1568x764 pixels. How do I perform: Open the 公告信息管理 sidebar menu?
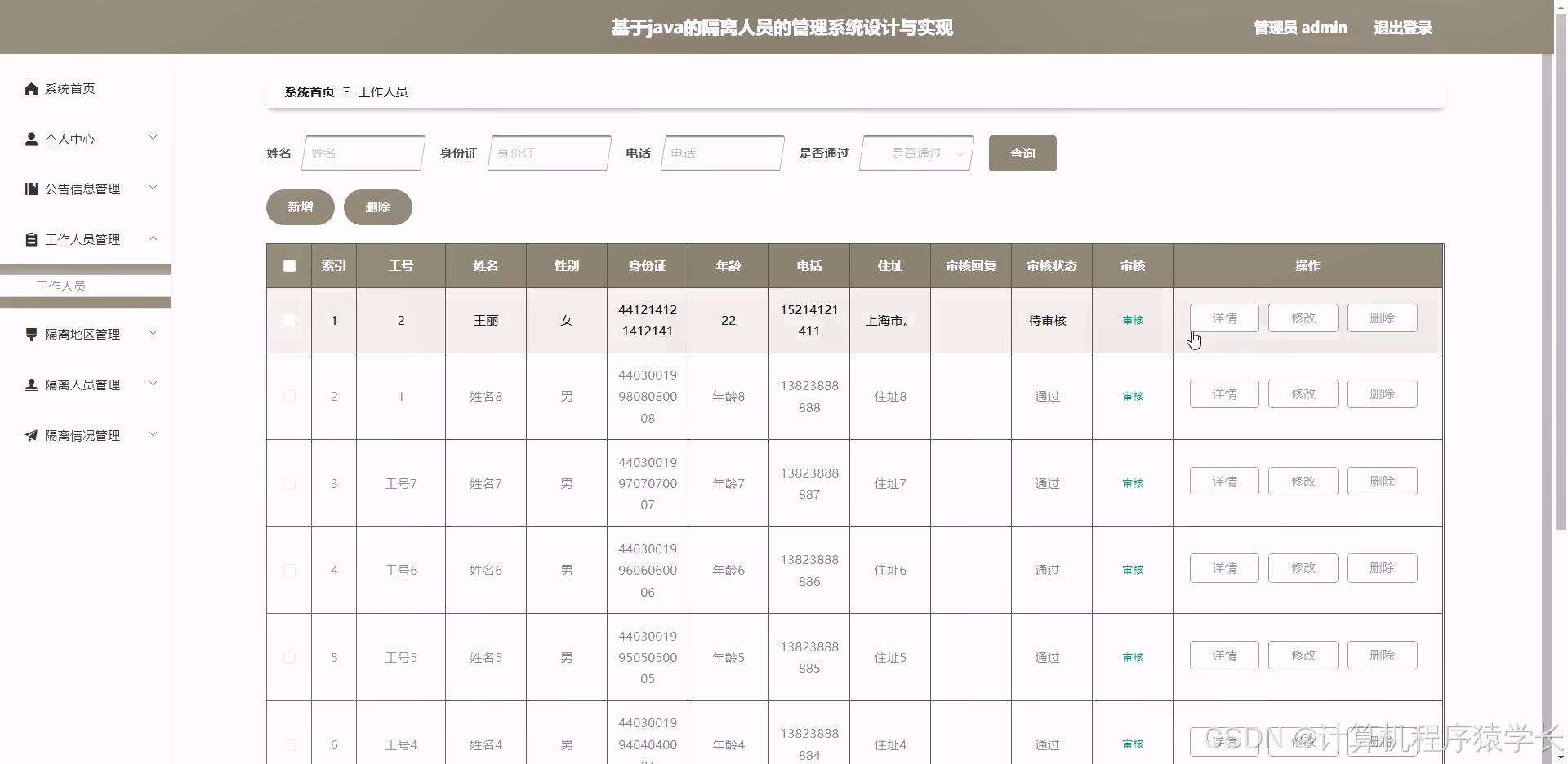[x=86, y=189]
